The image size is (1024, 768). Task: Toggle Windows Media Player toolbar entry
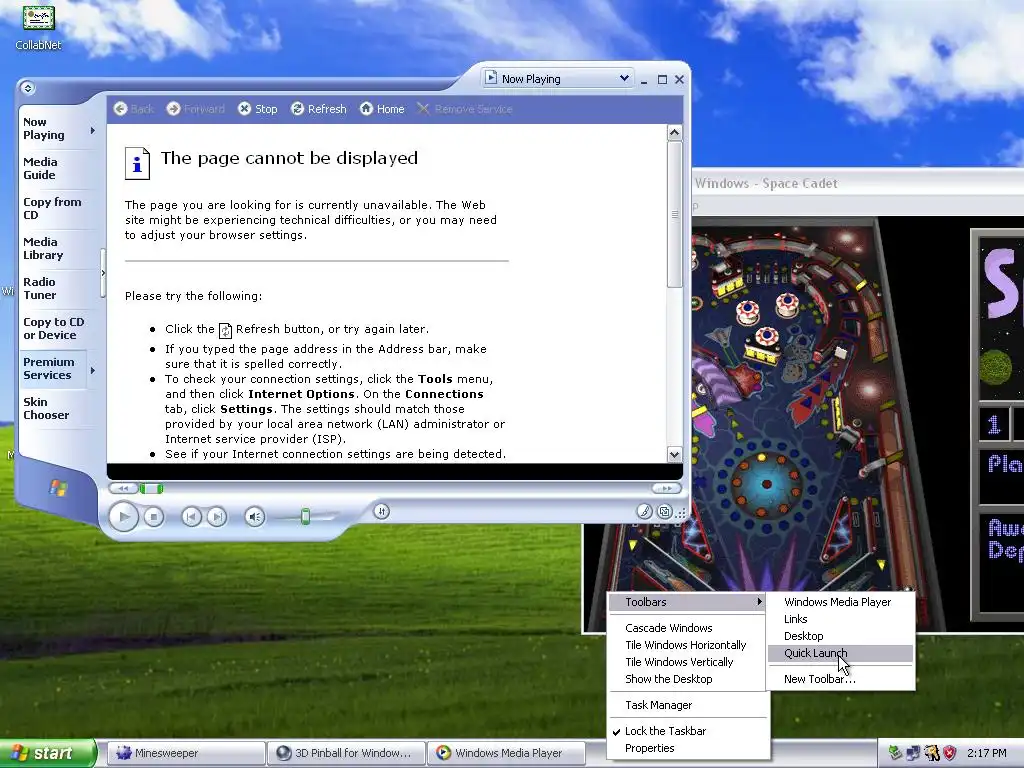pyautogui.click(x=840, y=602)
